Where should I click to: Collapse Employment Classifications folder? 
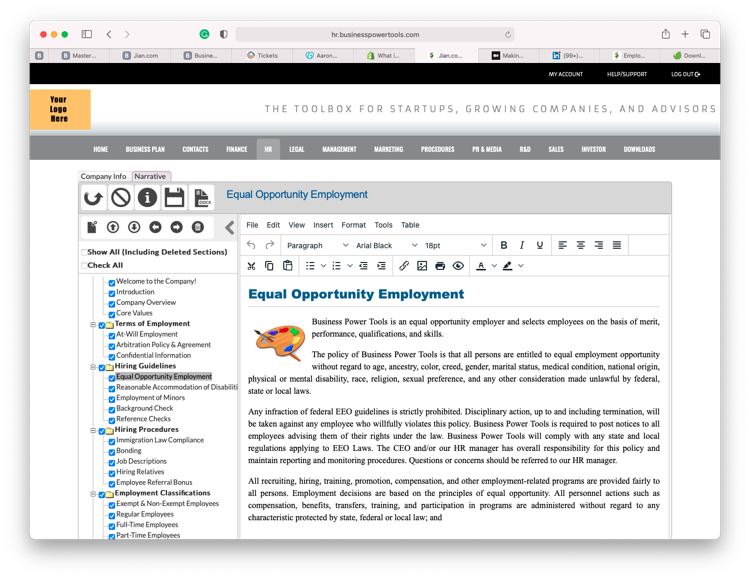(x=93, y=494)
